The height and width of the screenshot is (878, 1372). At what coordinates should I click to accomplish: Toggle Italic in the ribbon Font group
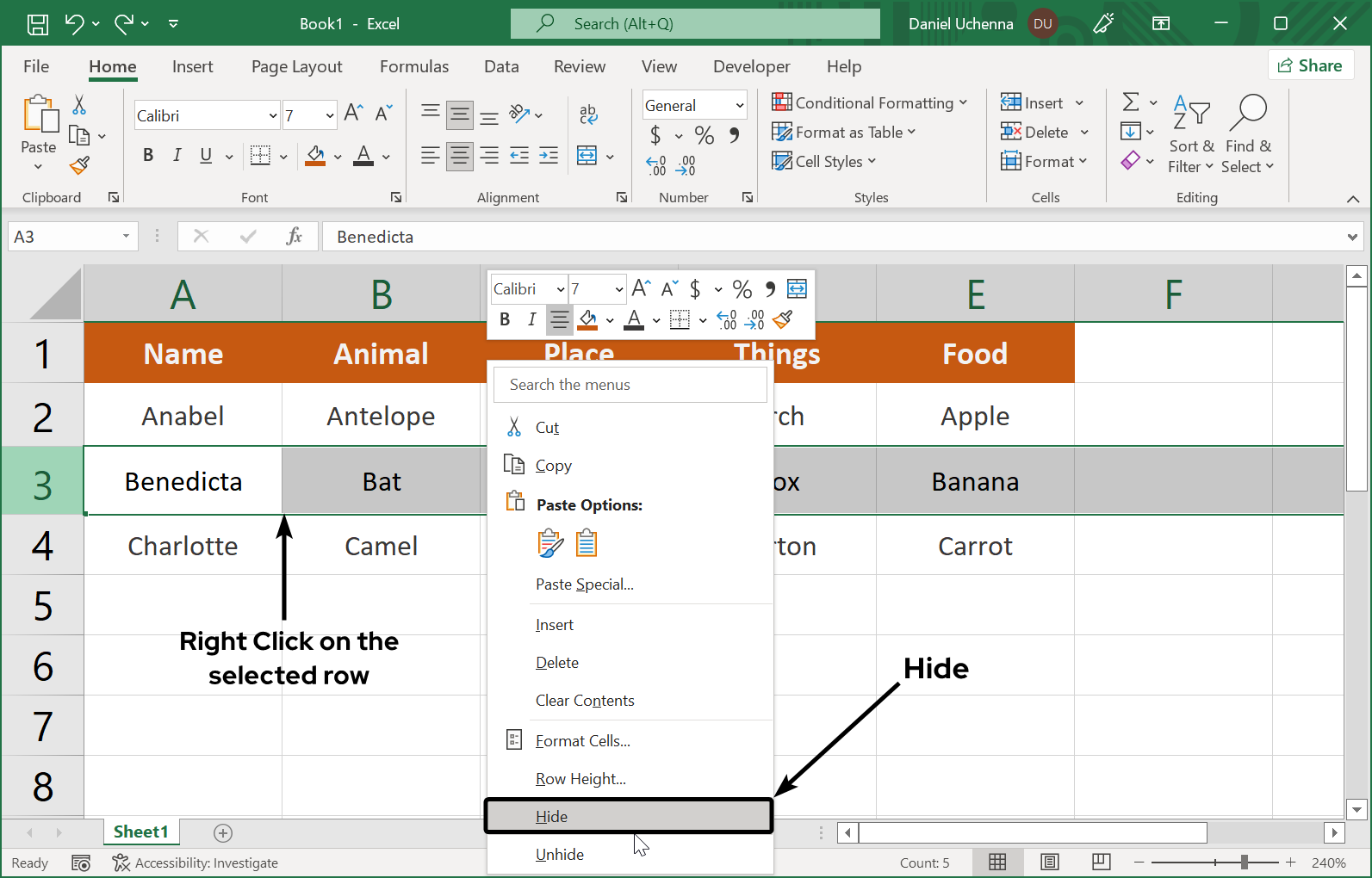pos(177,155)
